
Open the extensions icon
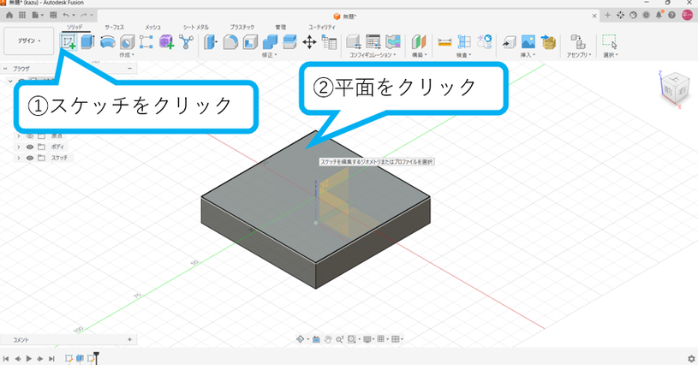coord(621,15)
